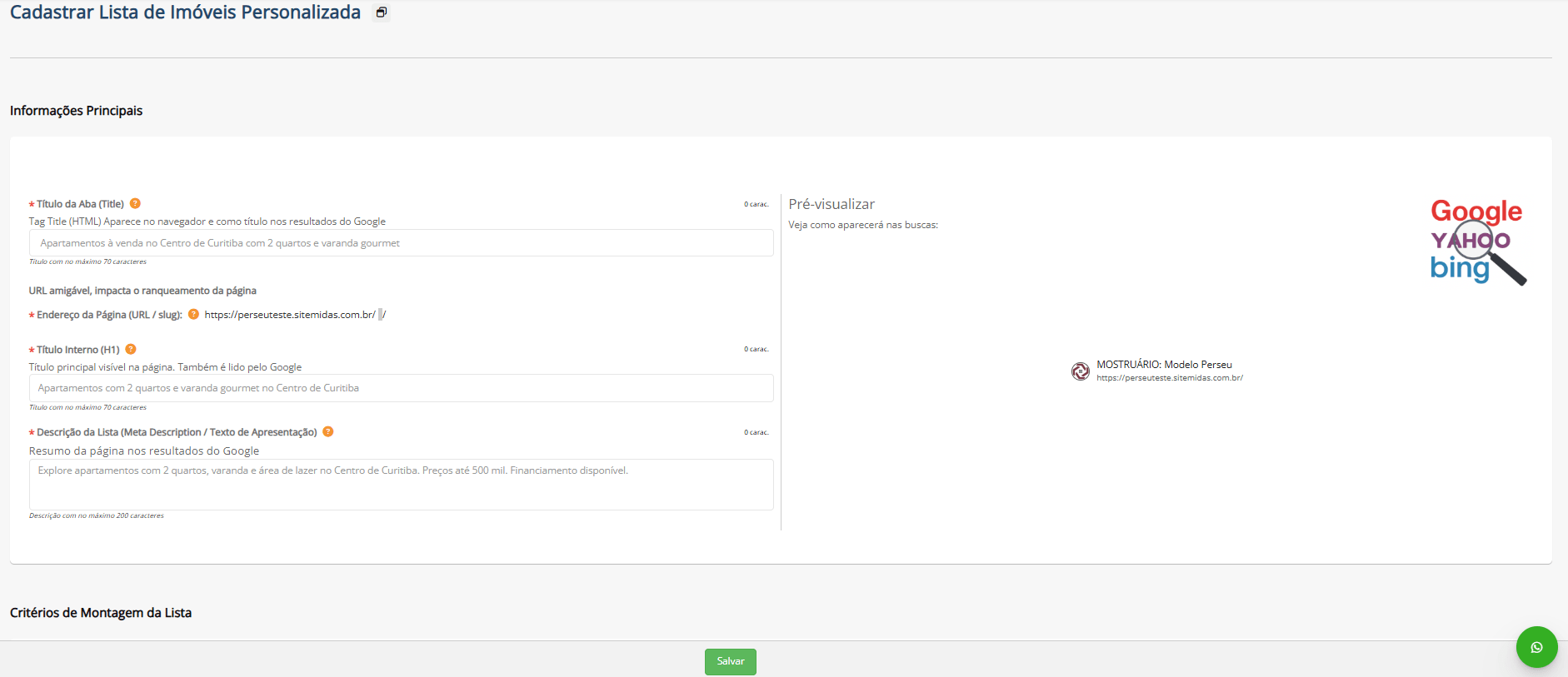Viewport: 1568px width, 677px height.
Task: Click the Modelo Perseu site favicon in preview
Action: point(1080,371)
